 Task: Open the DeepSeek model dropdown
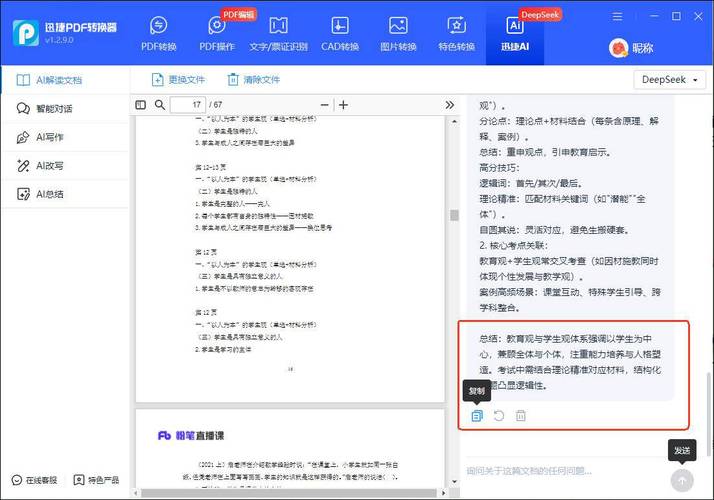(x=669, y=80)
